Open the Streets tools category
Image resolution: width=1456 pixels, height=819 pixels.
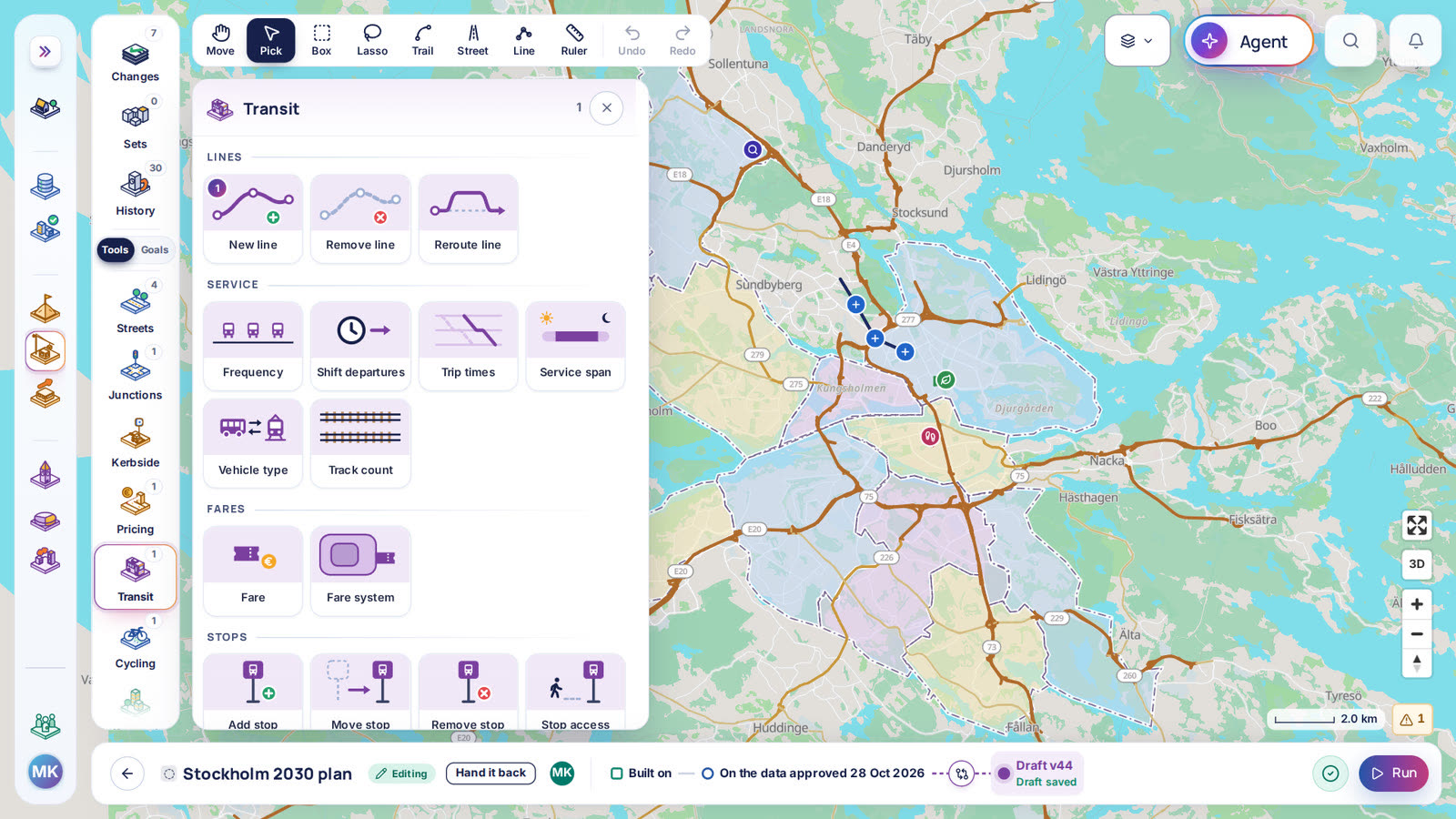click(136, 308)
